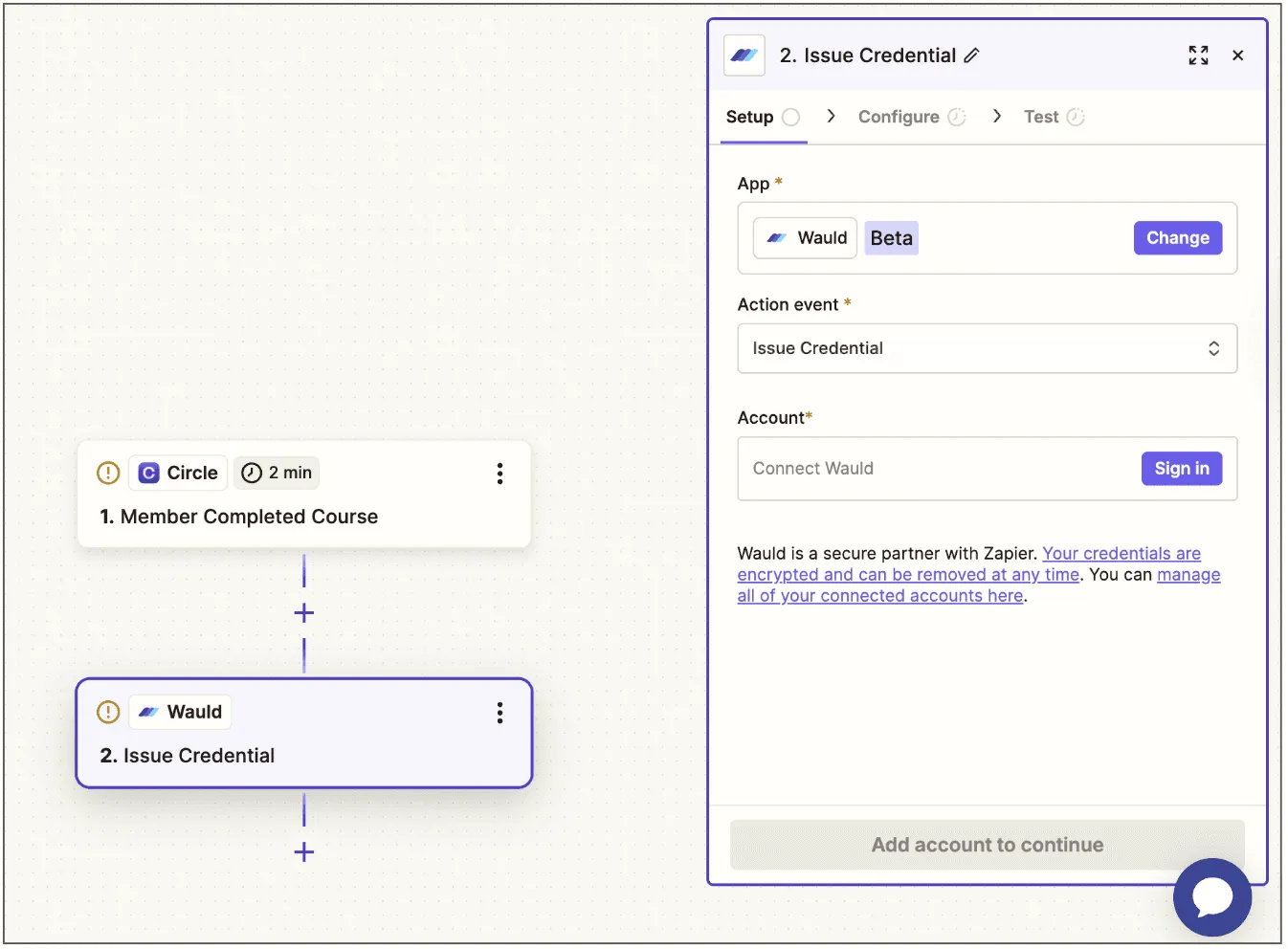The width and height of the screenshot is (1288, 949).
Task: Click warning icon on Wauld step
Action: (x=108, y=712)
